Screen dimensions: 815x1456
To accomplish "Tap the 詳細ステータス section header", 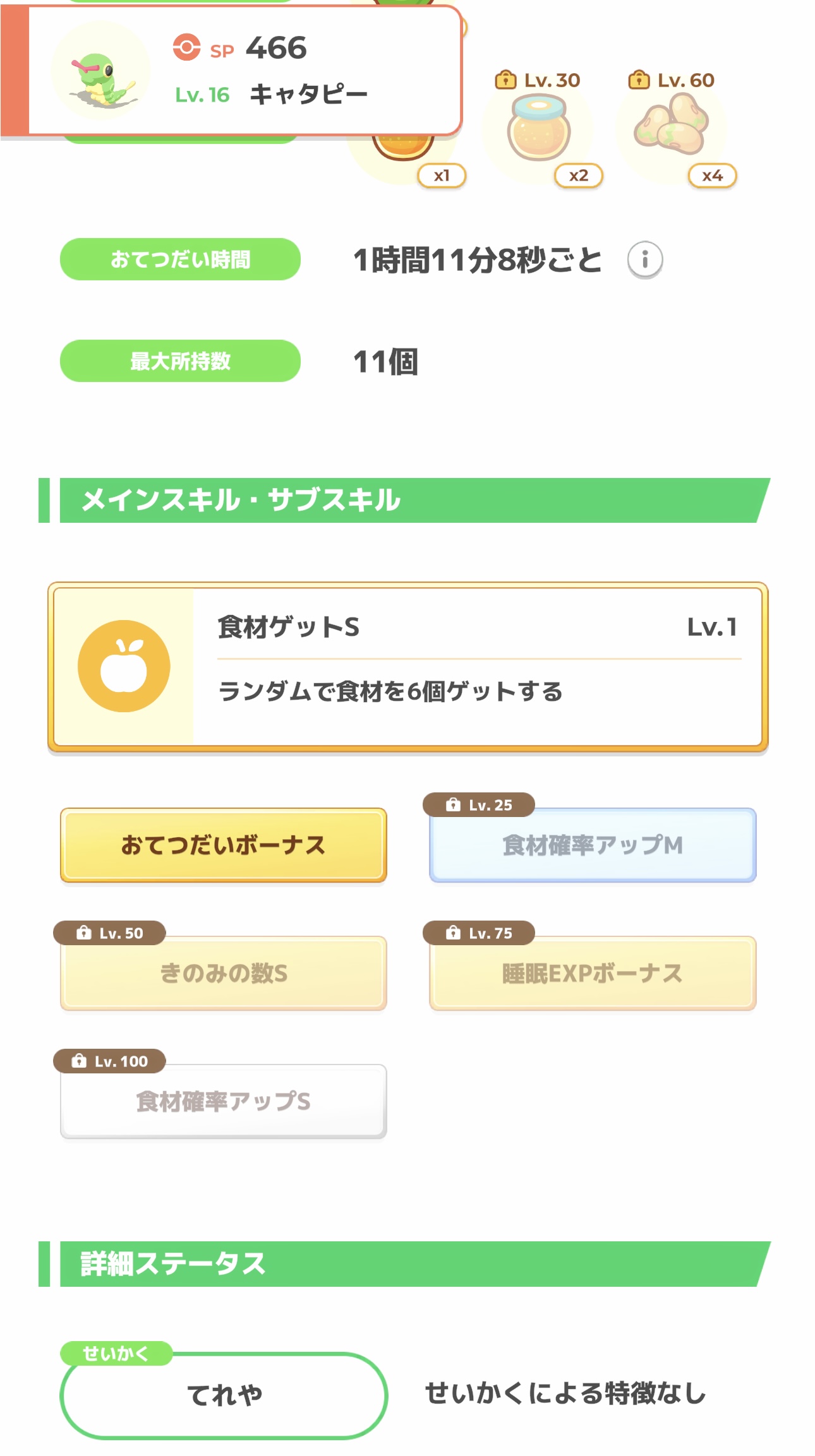I will pos(404,1264).
